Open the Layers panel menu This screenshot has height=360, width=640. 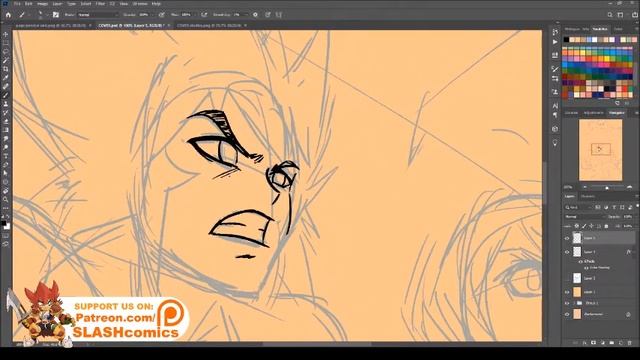tap(636, 197)
